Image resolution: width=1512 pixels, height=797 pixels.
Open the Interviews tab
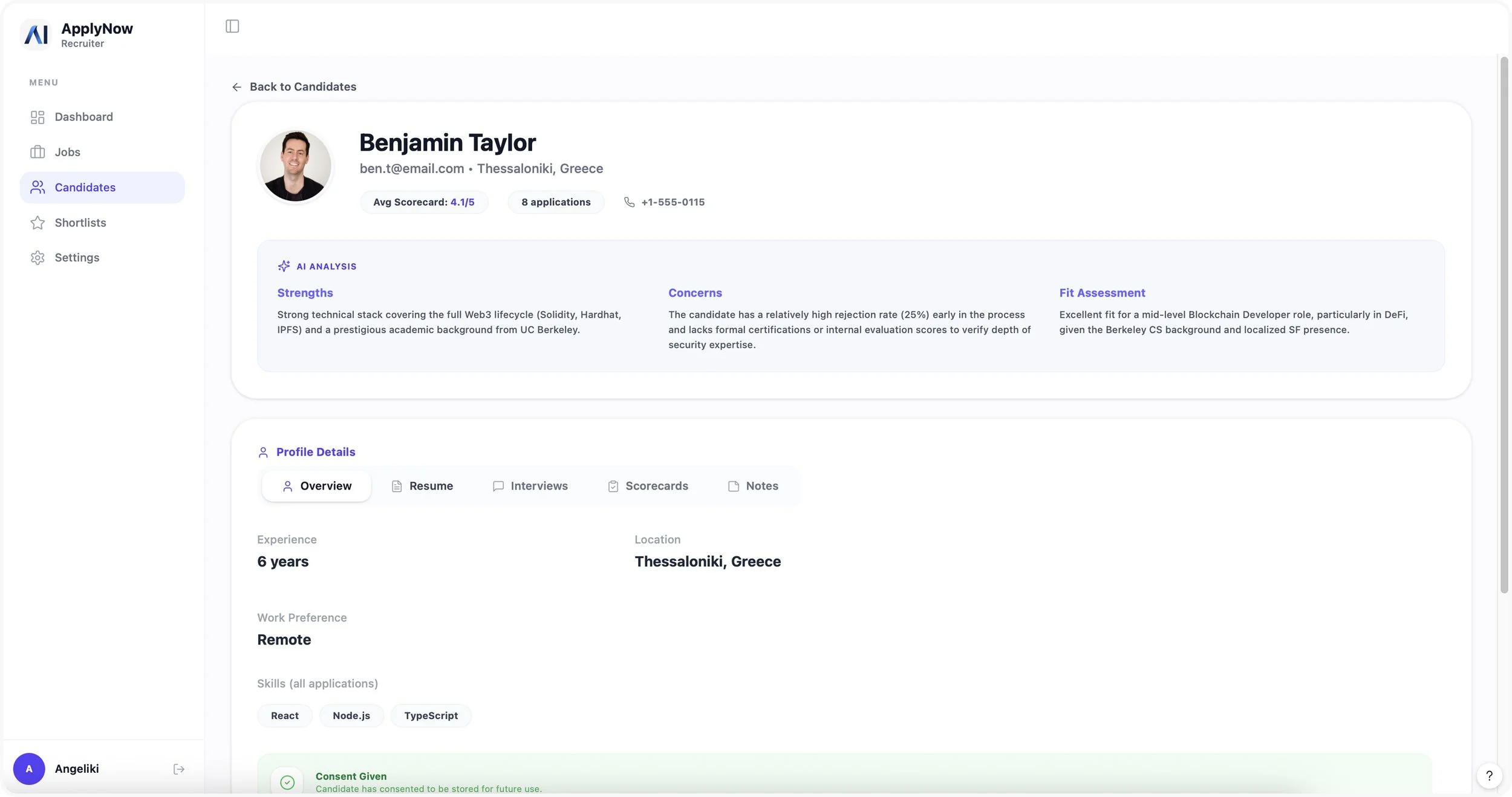pyautogui.click(x=530, y=486)
